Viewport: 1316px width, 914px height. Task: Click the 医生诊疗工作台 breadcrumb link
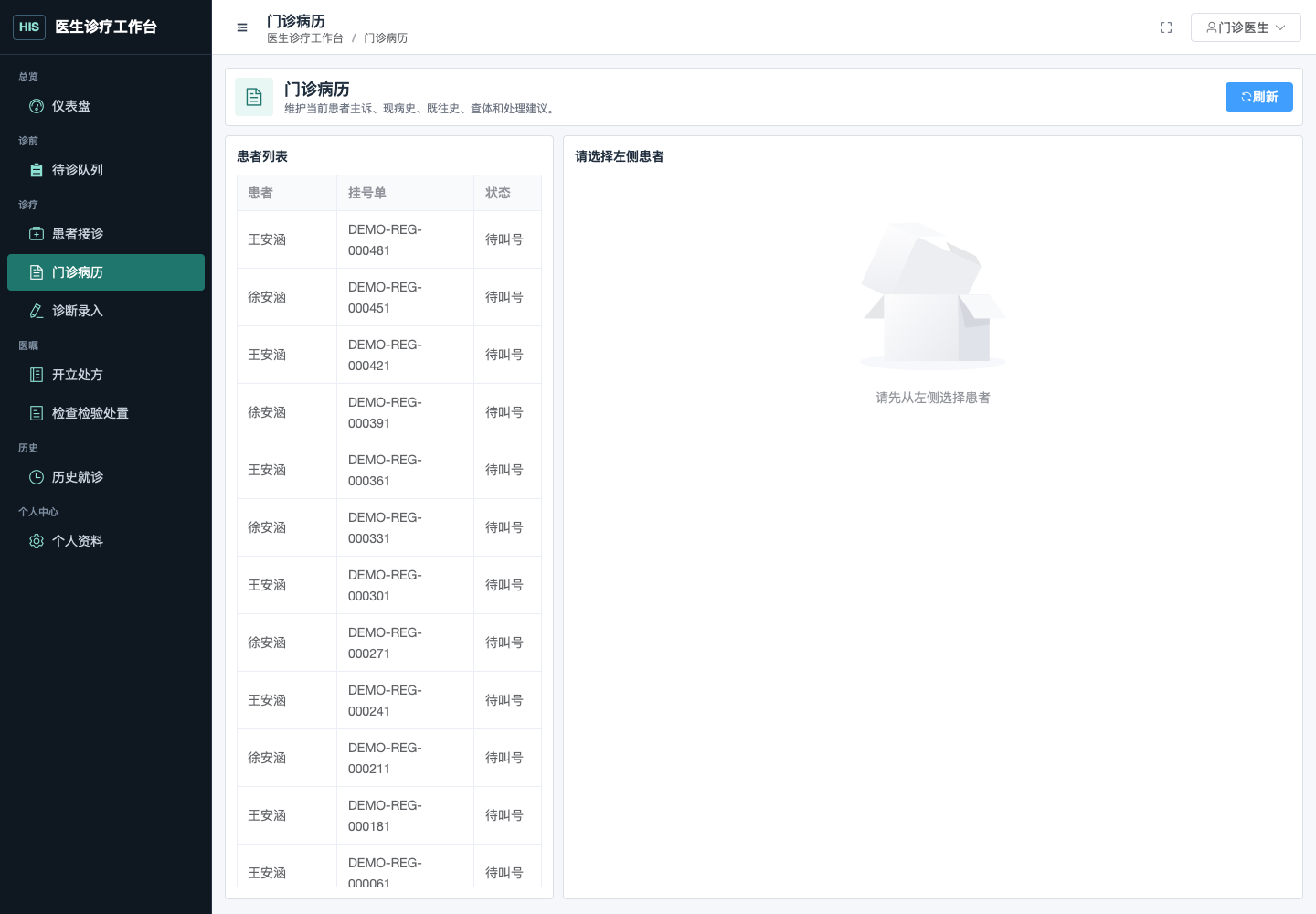click(305, 38)
